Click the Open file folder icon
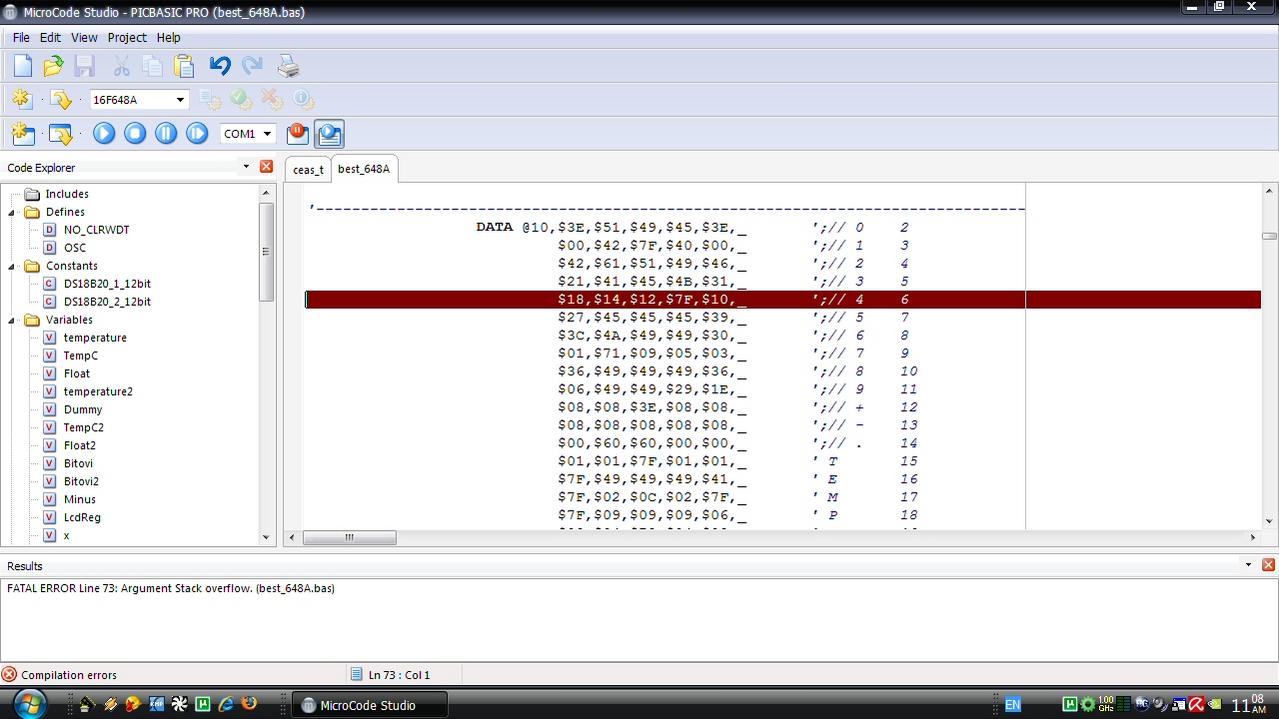The width and height of the screenshot is (1279, 719). [54, 66]
